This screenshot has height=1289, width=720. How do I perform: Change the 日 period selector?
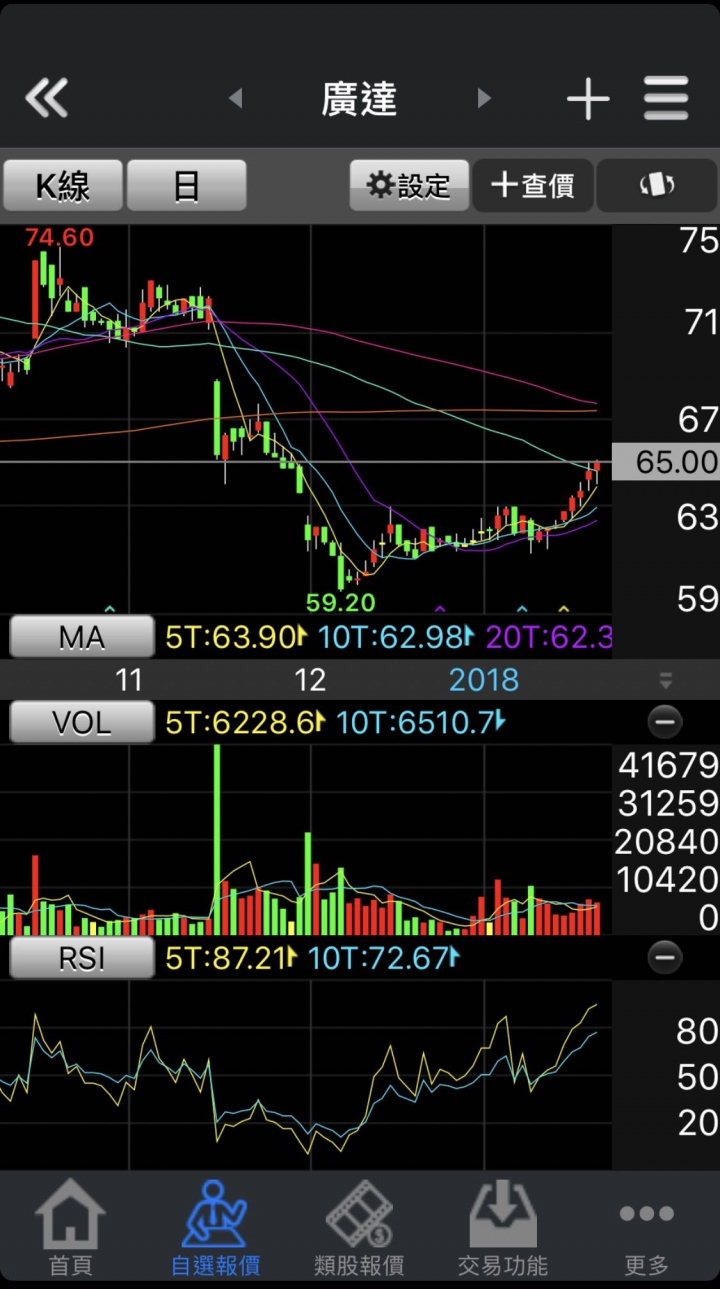click(x=186, y=185)
